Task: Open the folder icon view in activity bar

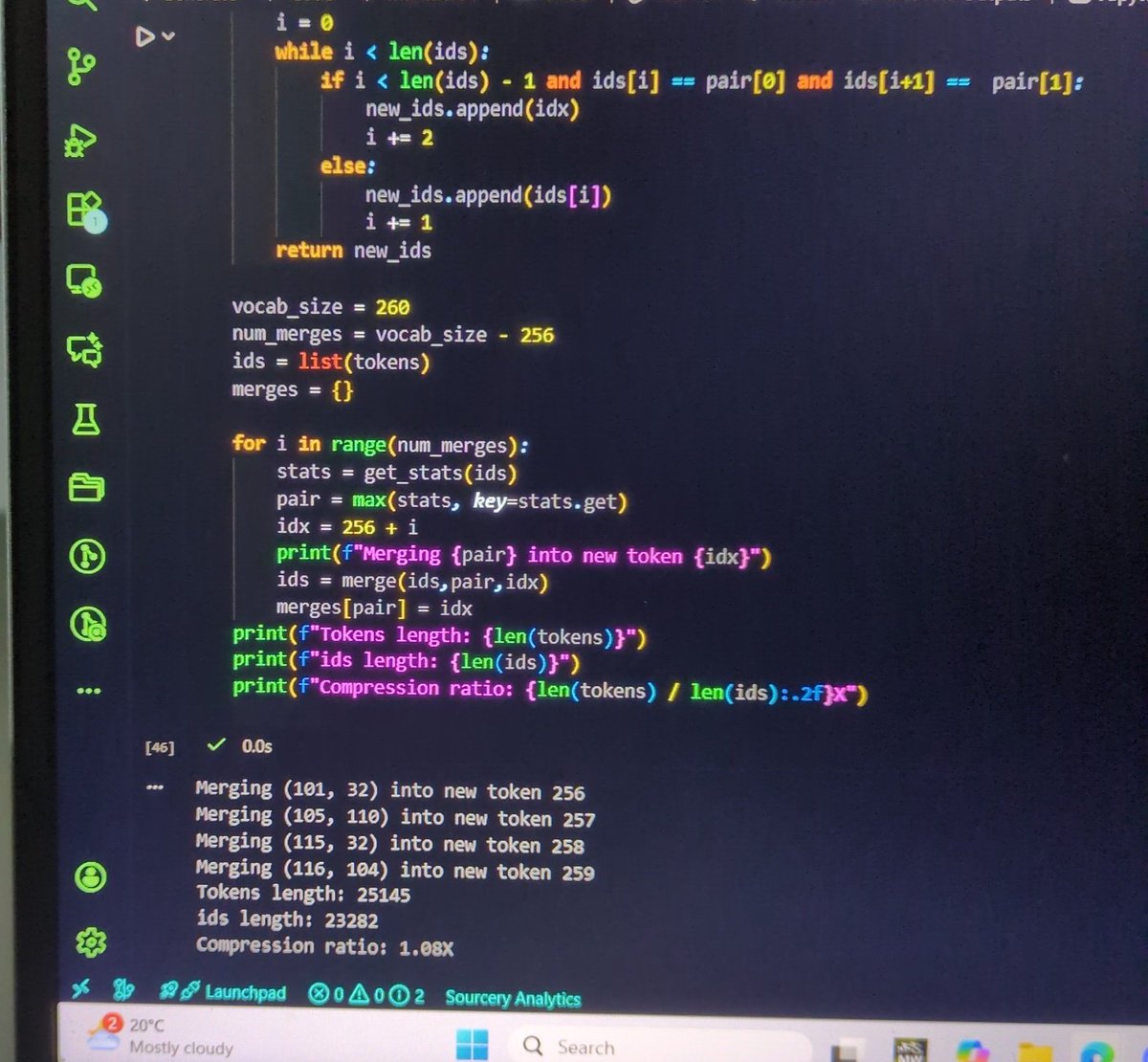Action: 86,488
